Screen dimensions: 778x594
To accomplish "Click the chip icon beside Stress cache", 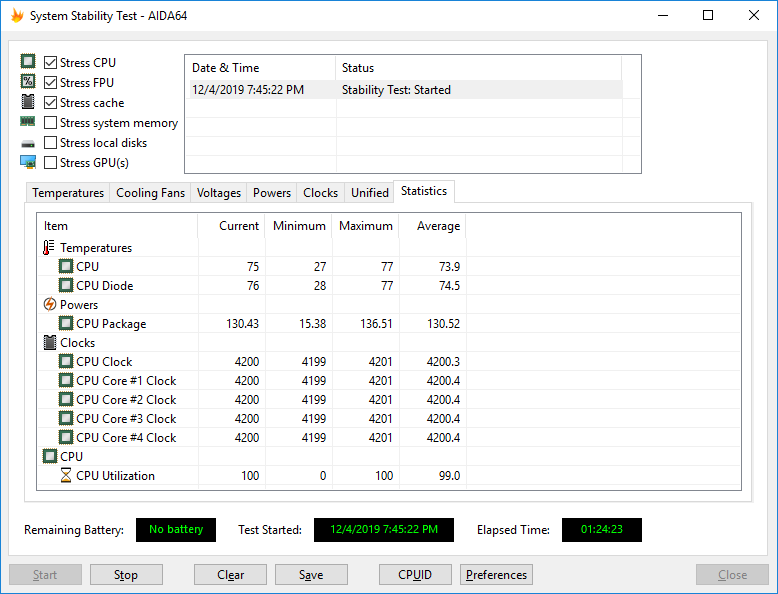I will (28, 102).
